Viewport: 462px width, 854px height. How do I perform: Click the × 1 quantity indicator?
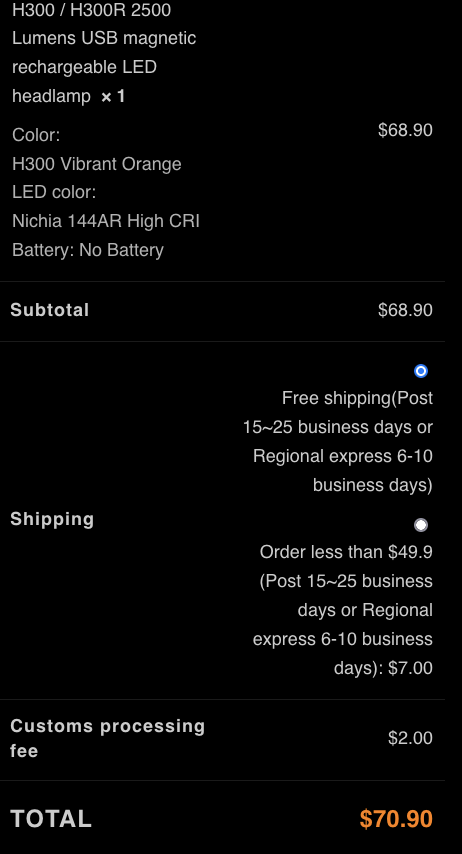(113, 96)
